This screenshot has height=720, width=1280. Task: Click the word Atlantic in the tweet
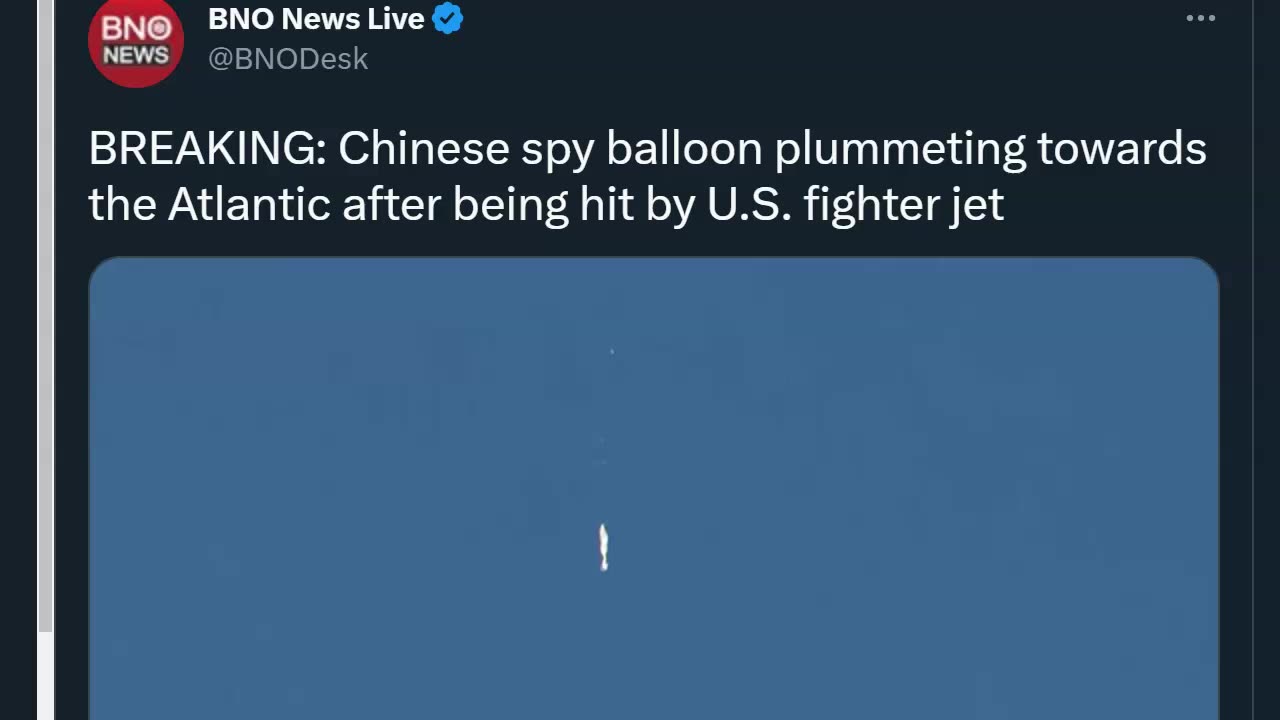[249, 205]
